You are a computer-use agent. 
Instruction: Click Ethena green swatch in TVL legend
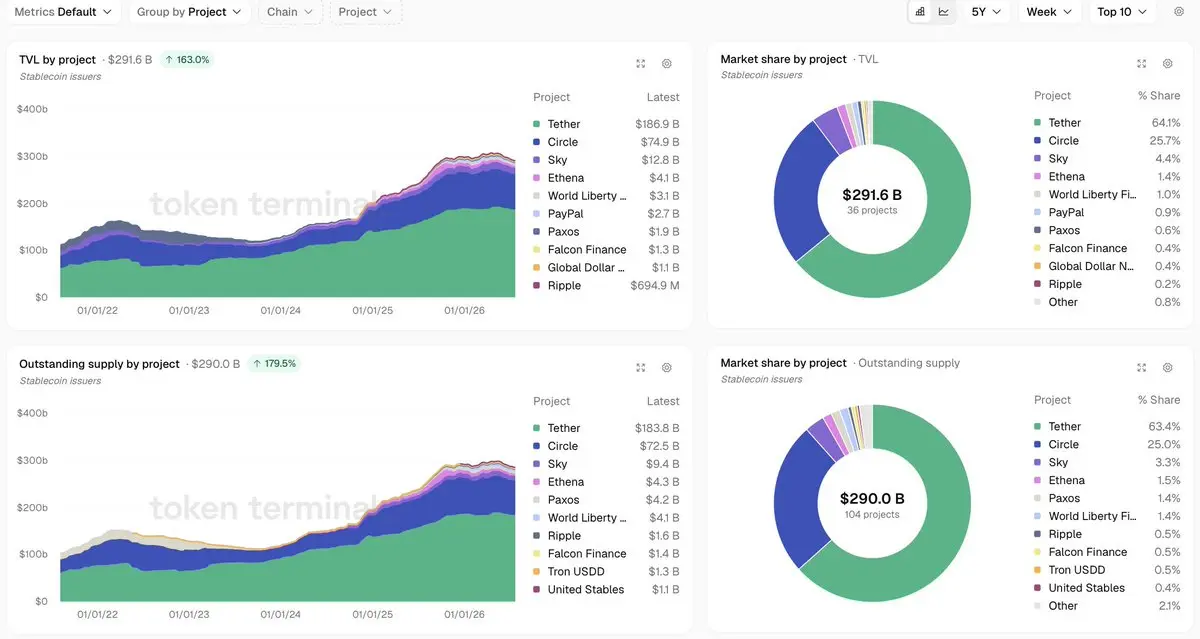tap(537, 178)
